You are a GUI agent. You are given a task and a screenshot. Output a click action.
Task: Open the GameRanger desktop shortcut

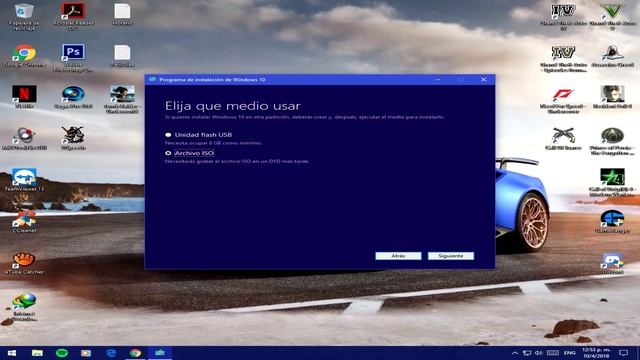click(612, 222)
